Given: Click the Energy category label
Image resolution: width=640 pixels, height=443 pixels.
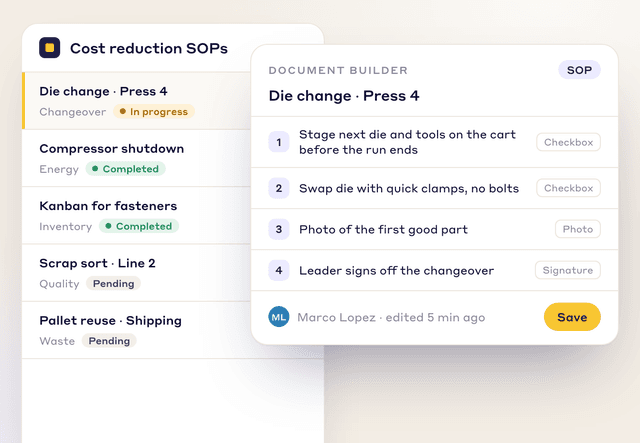Looking at the screenshot, I should (59, 169).
